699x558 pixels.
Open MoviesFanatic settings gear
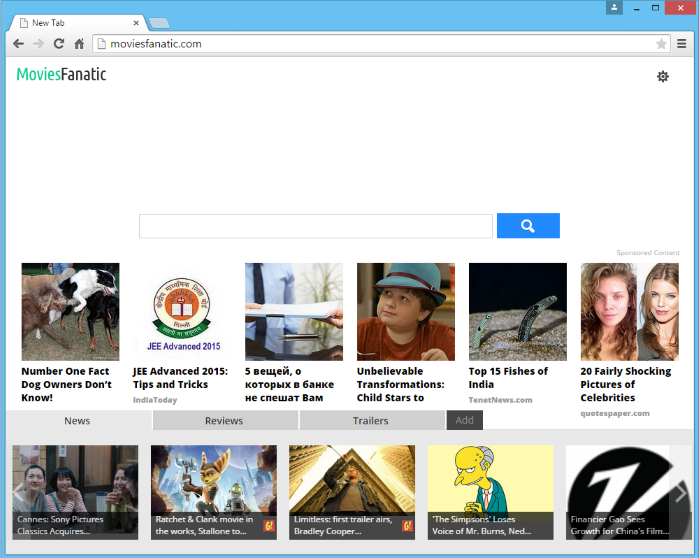tap(662, 76)
